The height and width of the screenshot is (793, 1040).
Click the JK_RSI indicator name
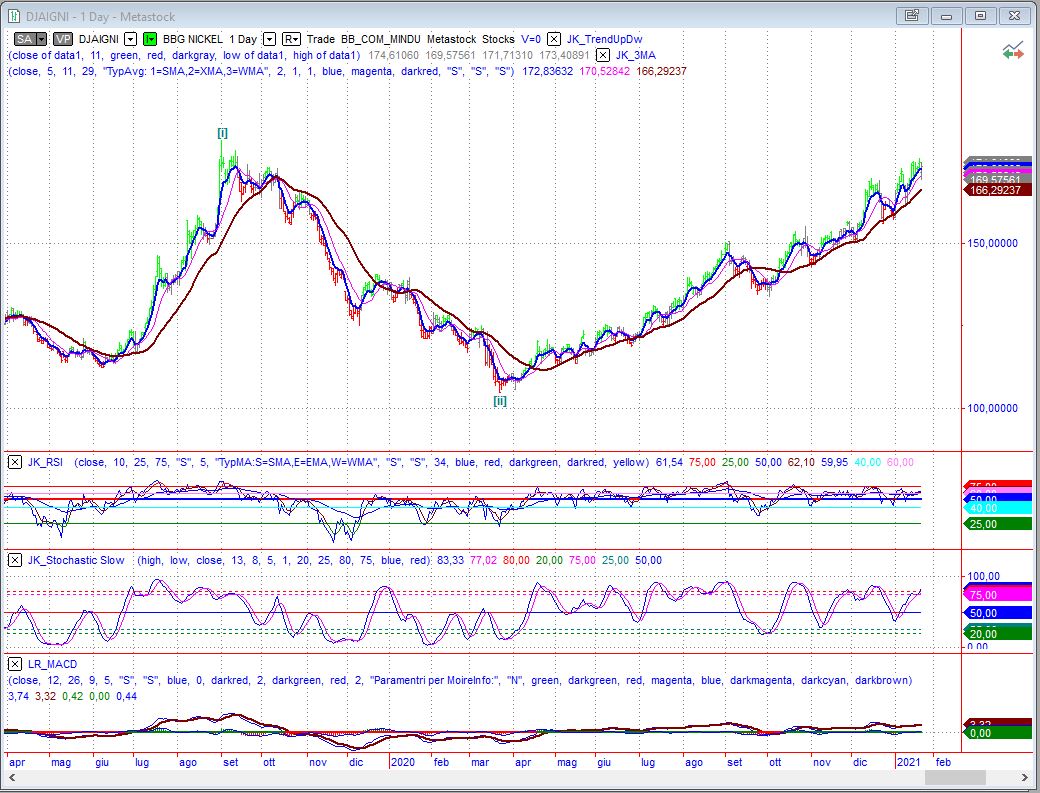45,462
